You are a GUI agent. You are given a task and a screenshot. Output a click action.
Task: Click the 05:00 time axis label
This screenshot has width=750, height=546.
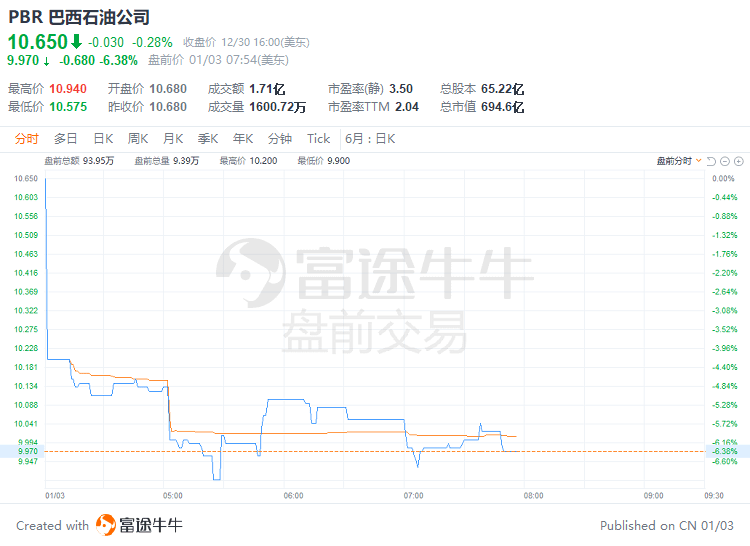pos(173,495)
